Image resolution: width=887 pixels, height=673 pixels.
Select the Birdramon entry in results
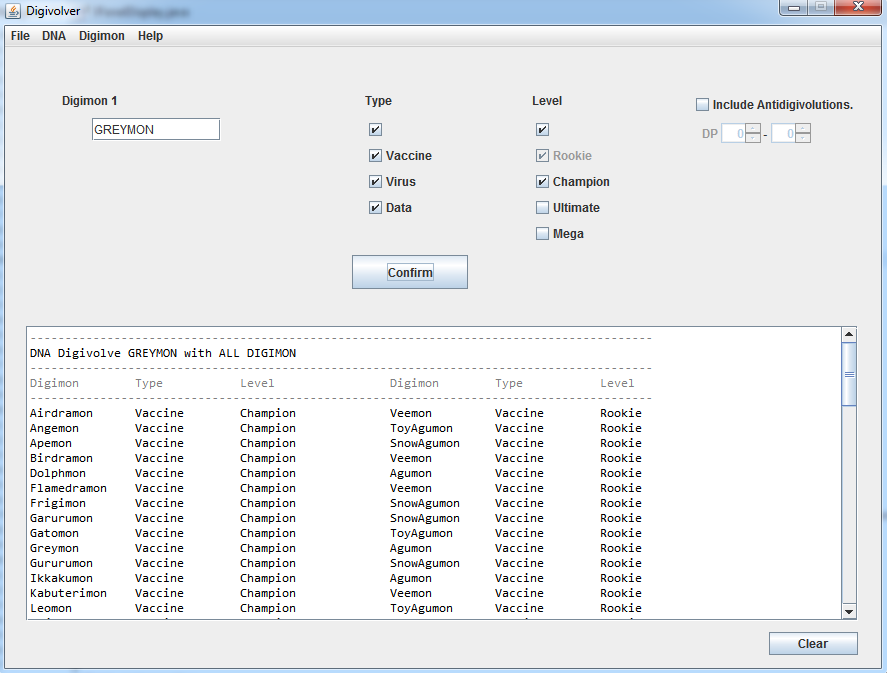click(x=61, y=458)
